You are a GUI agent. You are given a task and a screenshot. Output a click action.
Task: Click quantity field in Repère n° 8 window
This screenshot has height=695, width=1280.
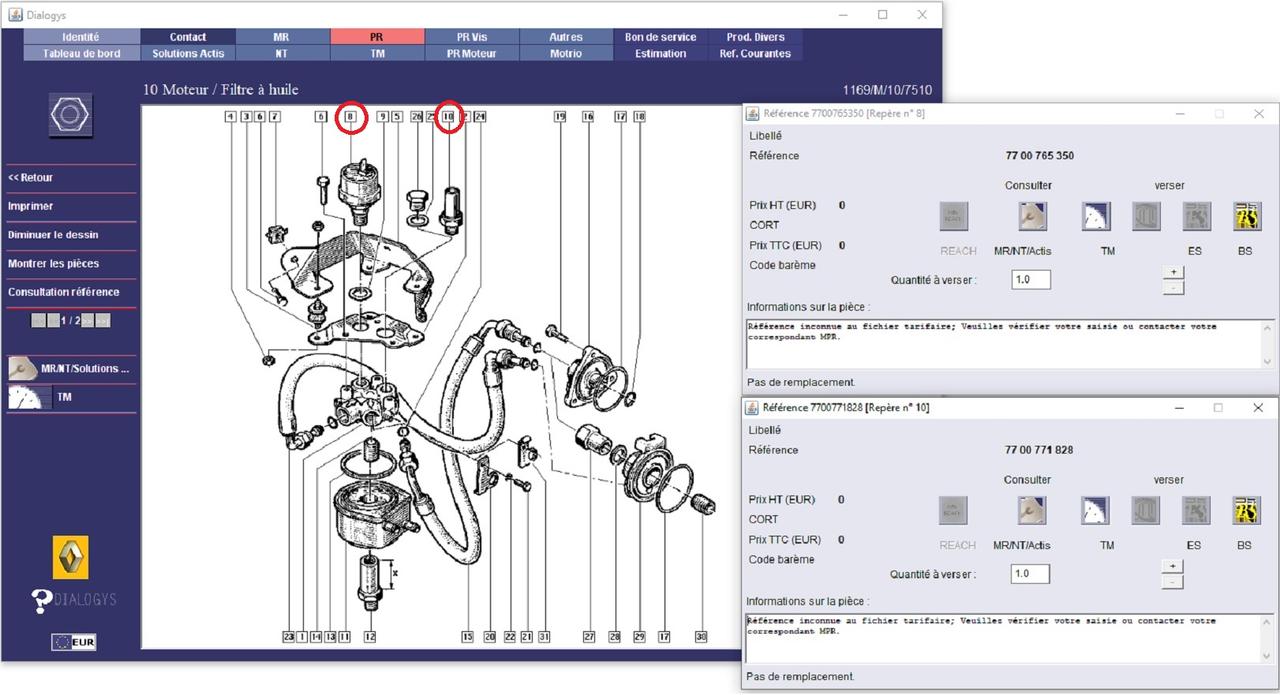pos(1030,280)
